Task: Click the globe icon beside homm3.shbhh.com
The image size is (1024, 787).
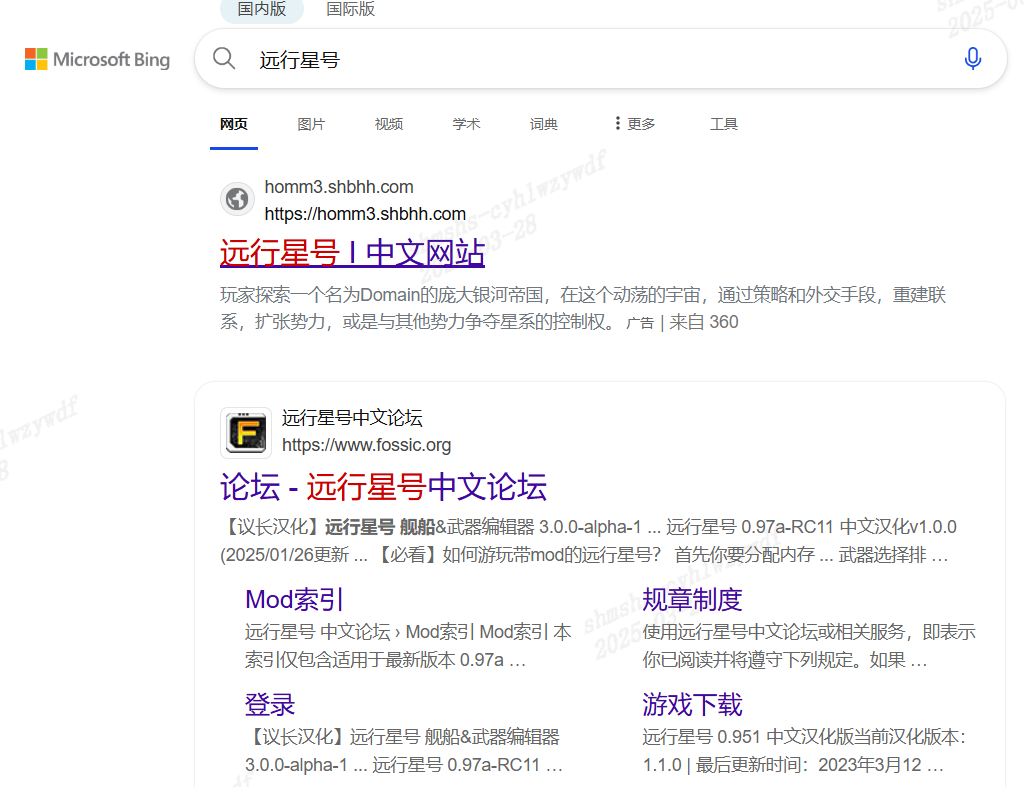Action: 237,199
